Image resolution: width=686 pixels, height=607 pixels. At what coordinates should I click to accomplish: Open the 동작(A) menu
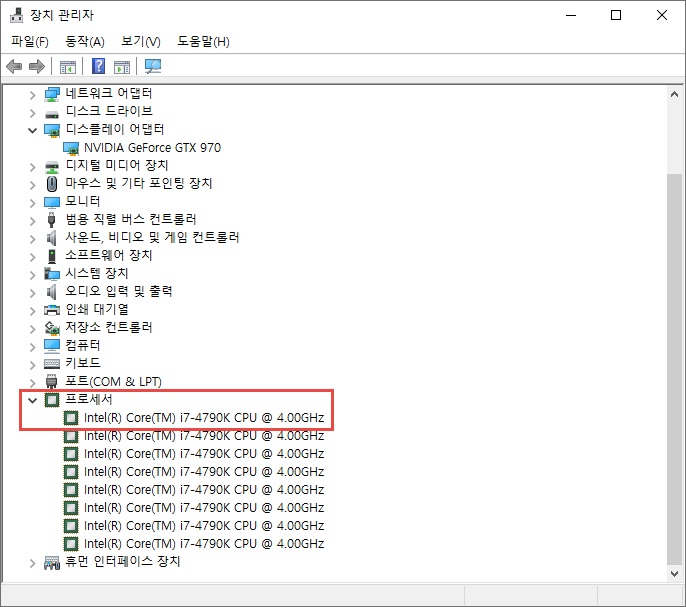(85, 42)
